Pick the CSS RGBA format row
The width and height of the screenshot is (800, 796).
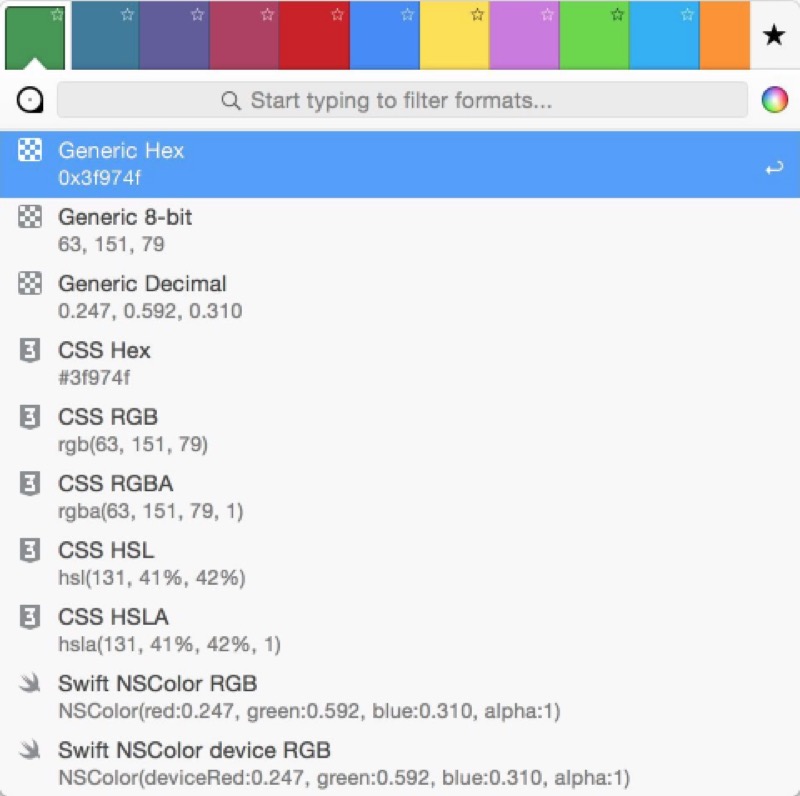[400, 497]
